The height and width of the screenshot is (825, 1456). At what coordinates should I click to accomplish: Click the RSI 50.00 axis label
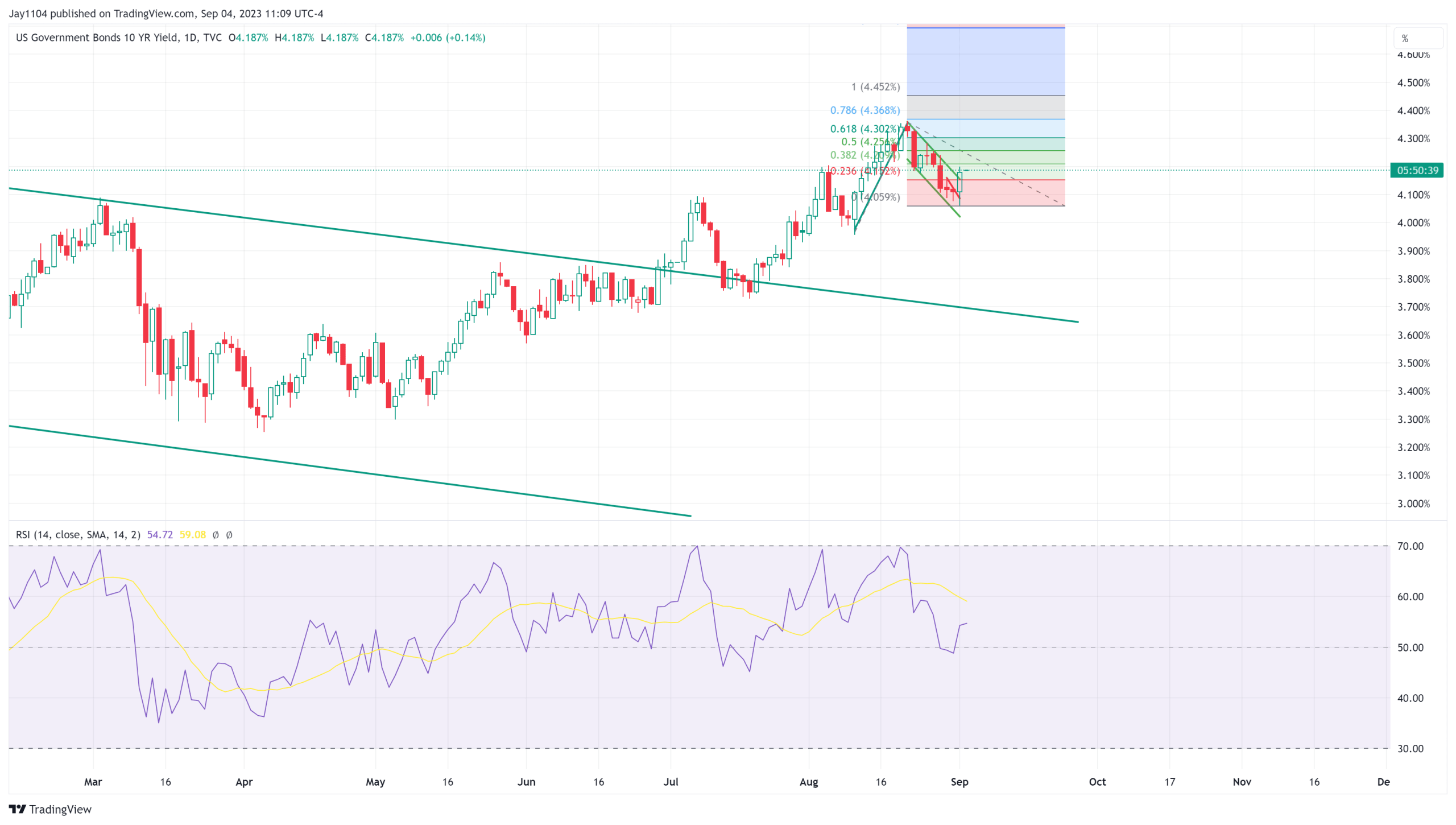(x=1410, y=647)
